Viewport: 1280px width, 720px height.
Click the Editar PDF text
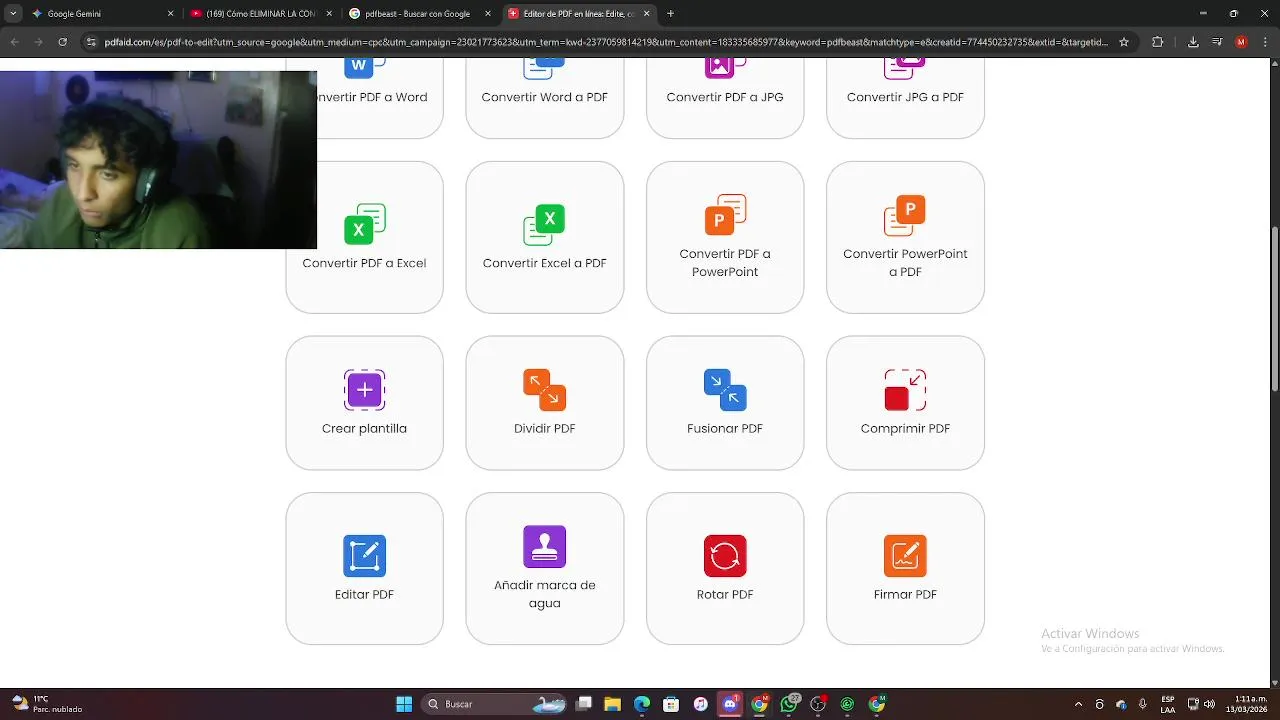tap(364, 595)
